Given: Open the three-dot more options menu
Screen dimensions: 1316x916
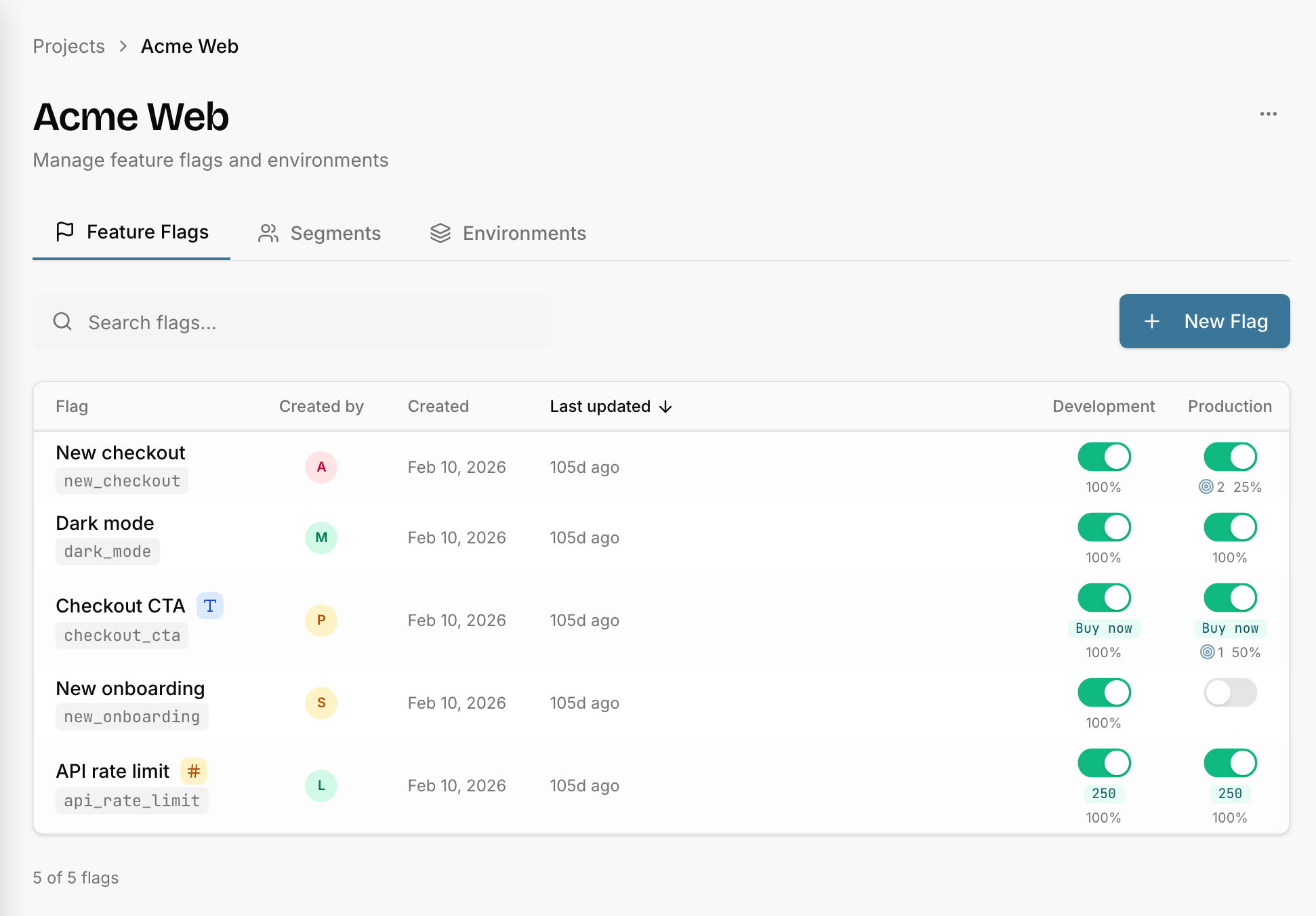Looking at the screenshot, I should [1268, 114].
